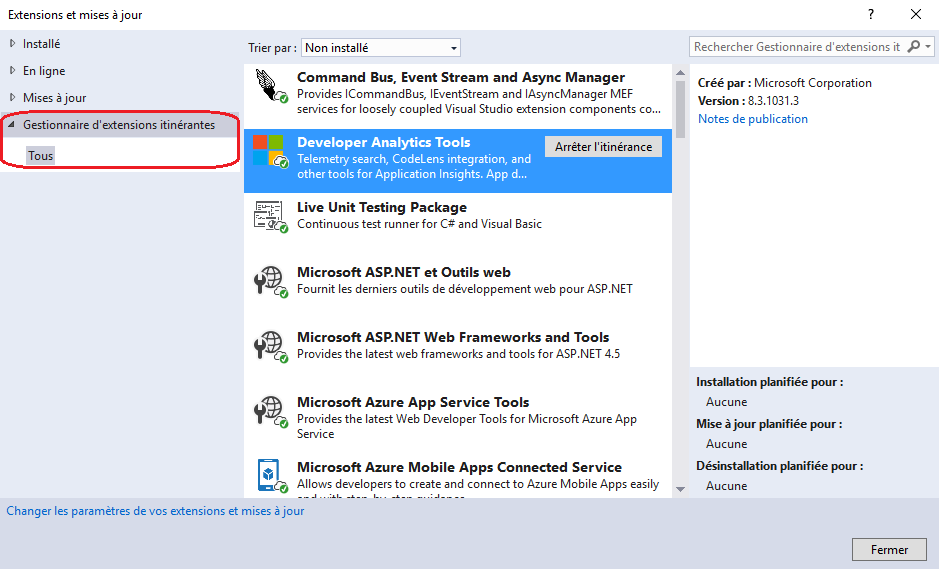This screenshot has width=939, height=569.
Task: Click the Azure App Service Tools icon
Action: tap(270, 411)
